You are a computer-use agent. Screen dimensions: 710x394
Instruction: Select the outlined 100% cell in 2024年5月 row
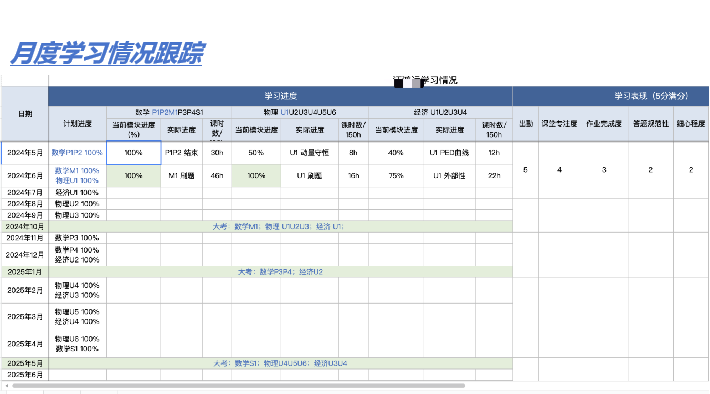(x=134, y=153)
